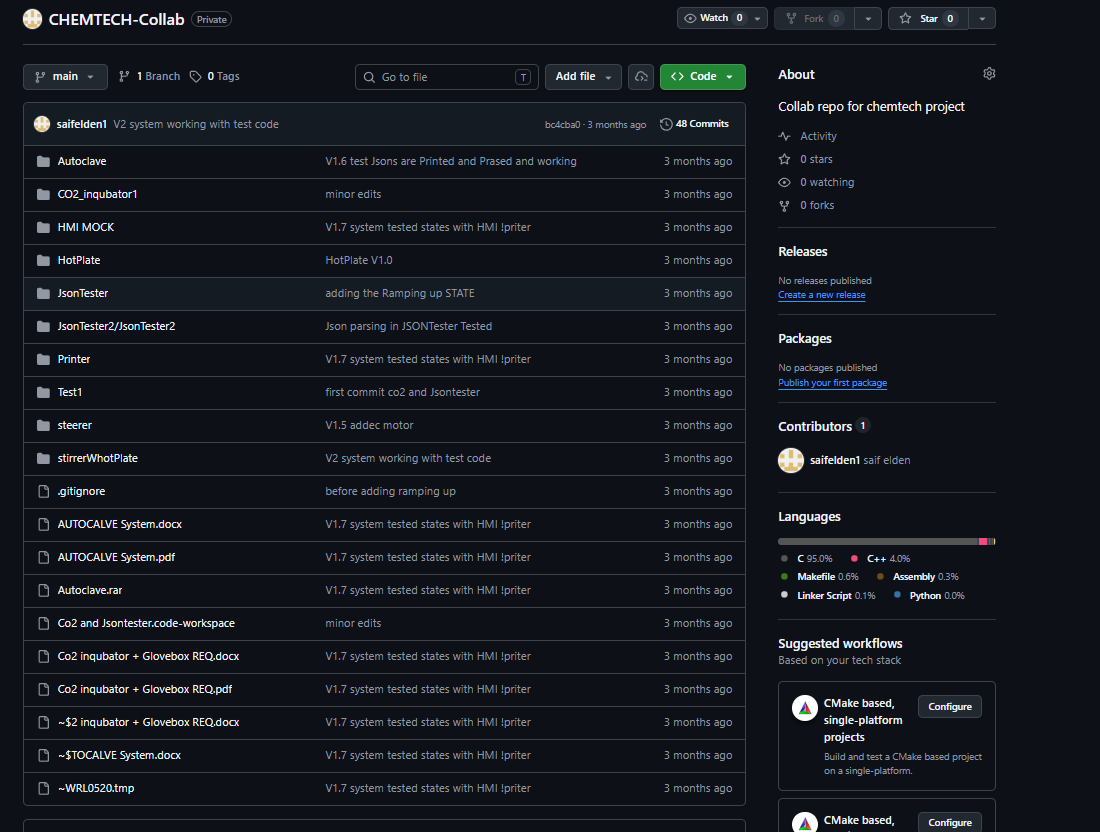Screen dimensions: 1100x832
Task: Click the Autoclave folder icon
Action: coord(43,161)
